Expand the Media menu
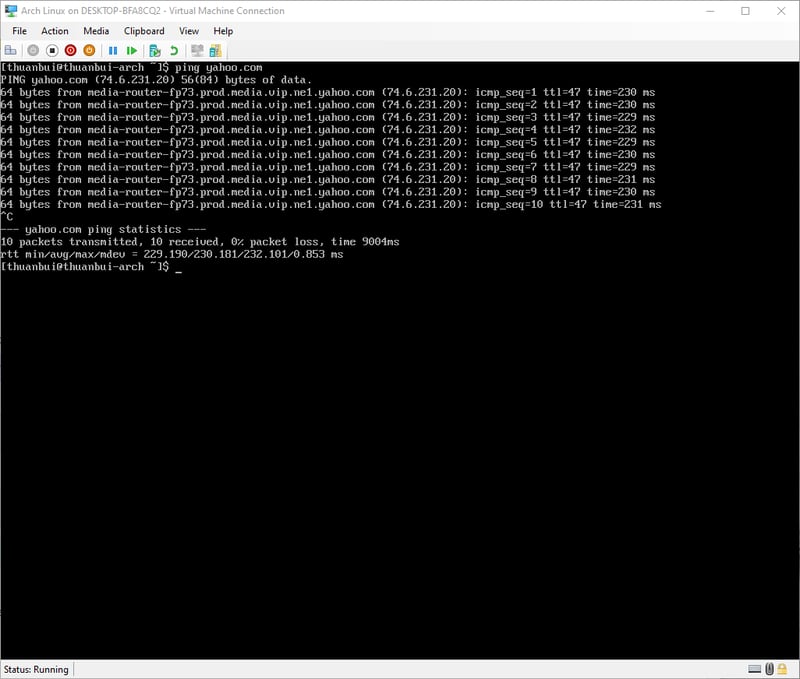 (x=96, y=31)
